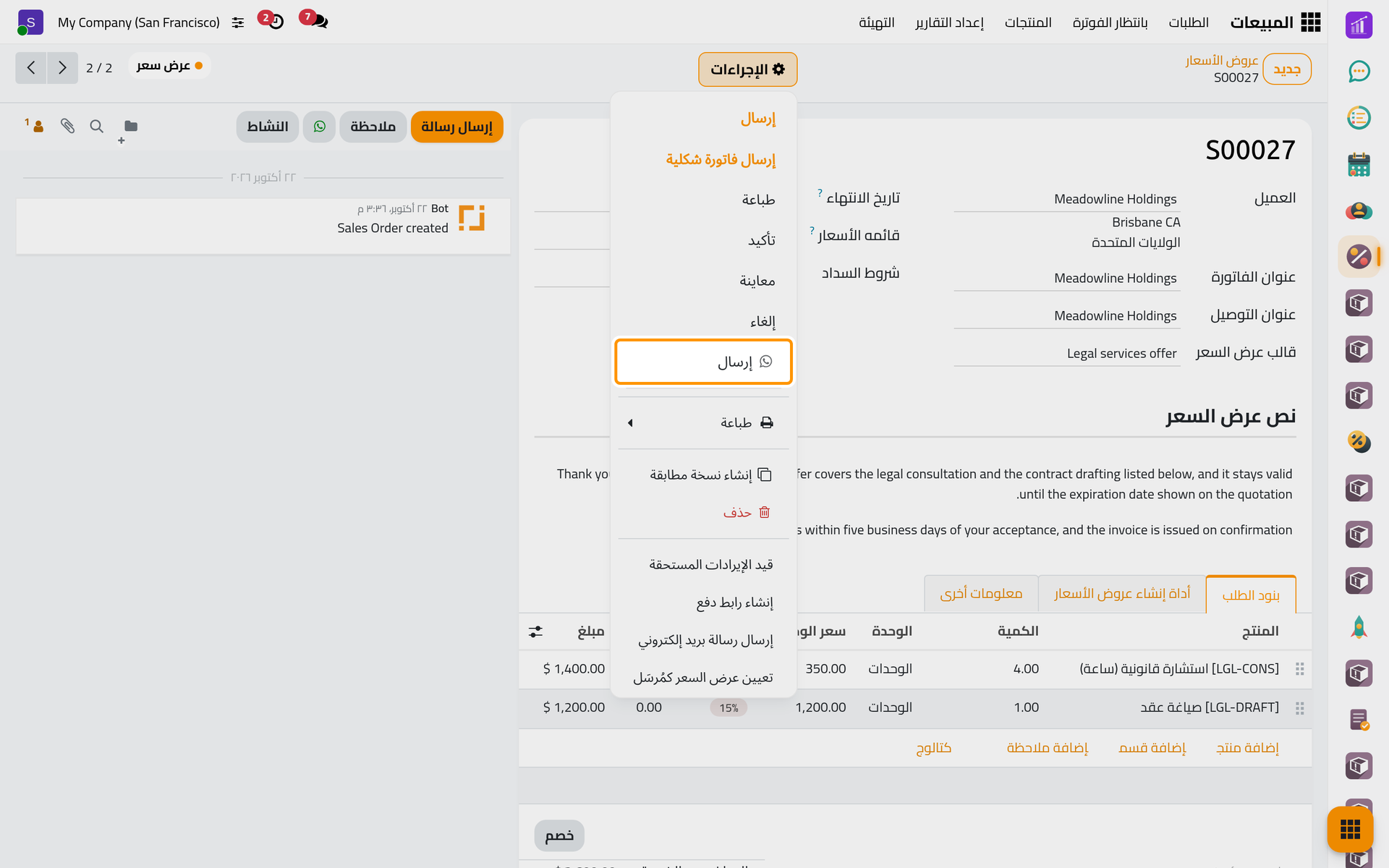Open the التهيئة configuration menu

coord(876,22)
